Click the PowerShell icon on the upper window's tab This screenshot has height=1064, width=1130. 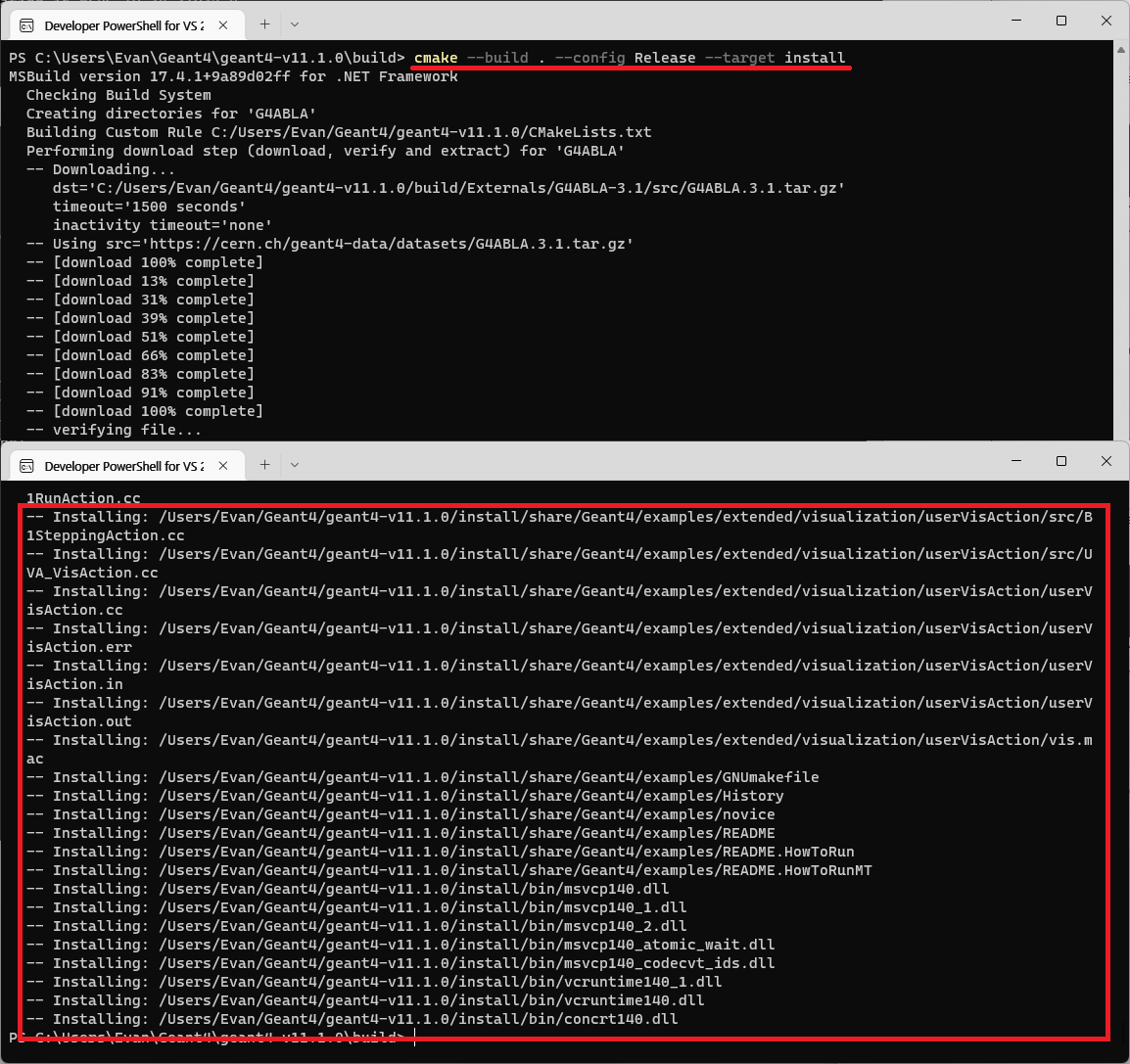[x=27, y=25]
